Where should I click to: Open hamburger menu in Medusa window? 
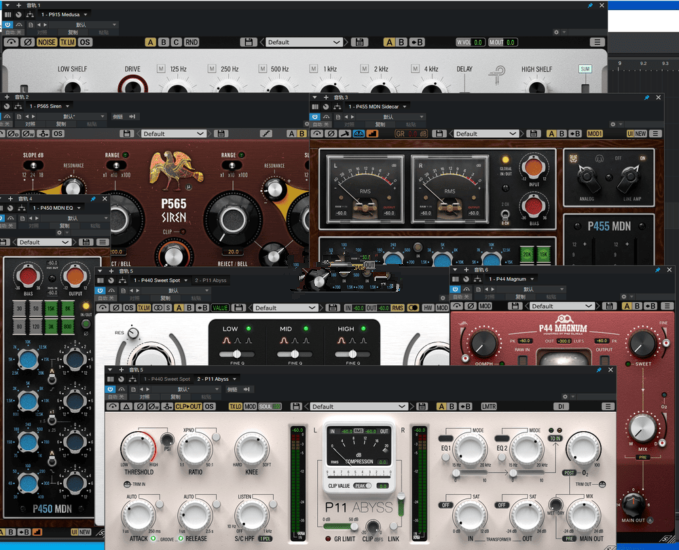597,42
